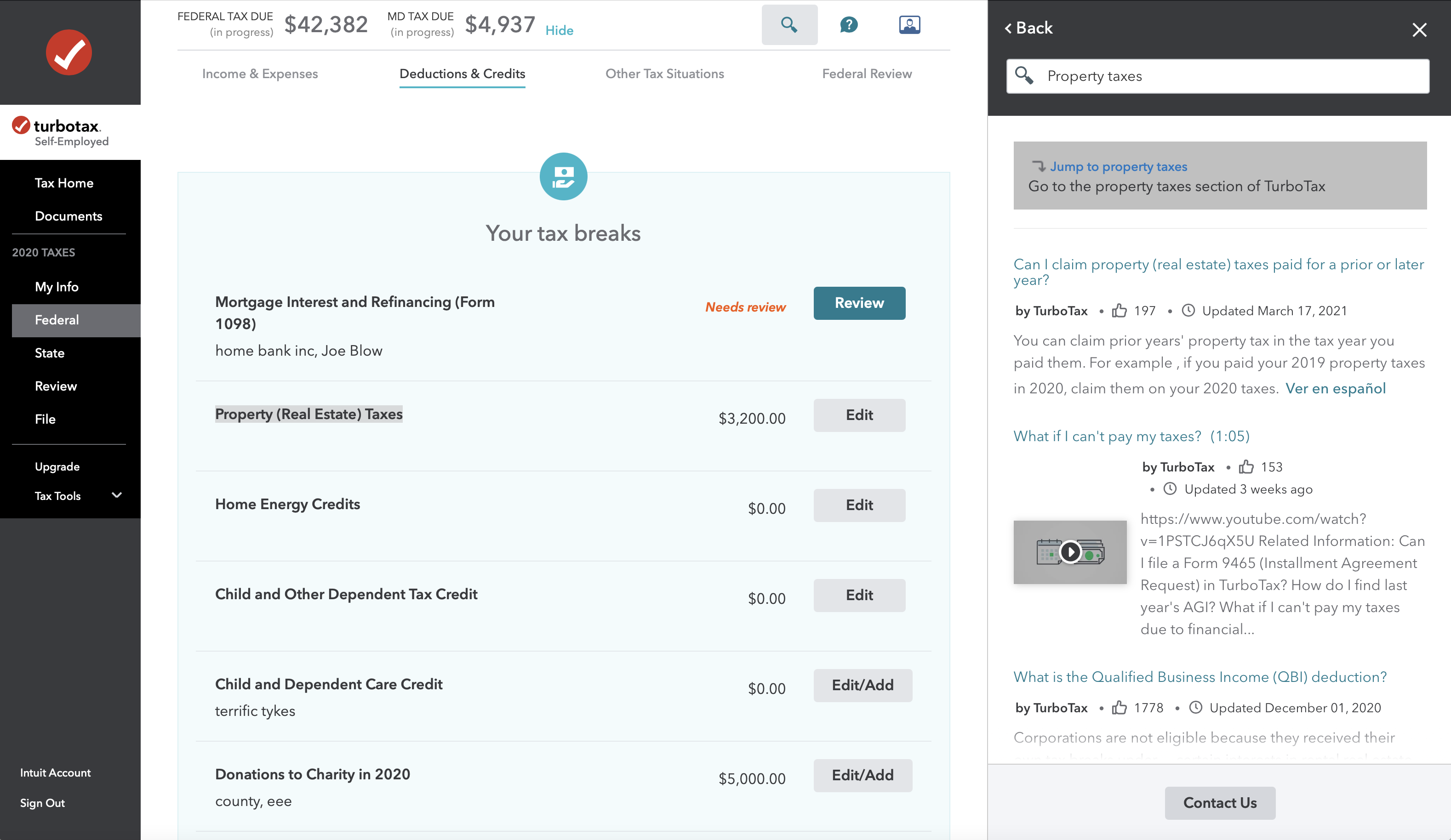Edit/Add Donations to Charity in 2020
This screenshot has height=840, width=1451.
pos(863,775)
